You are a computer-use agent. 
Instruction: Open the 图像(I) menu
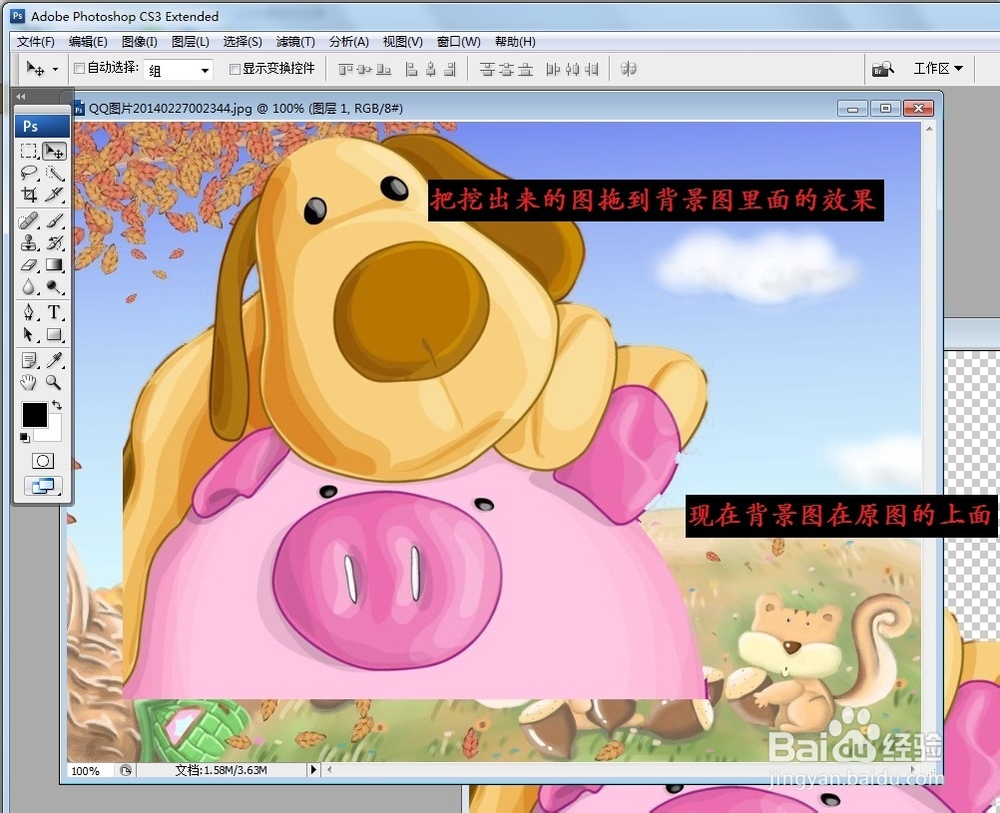pyautogui.click(x=139, y=41)
